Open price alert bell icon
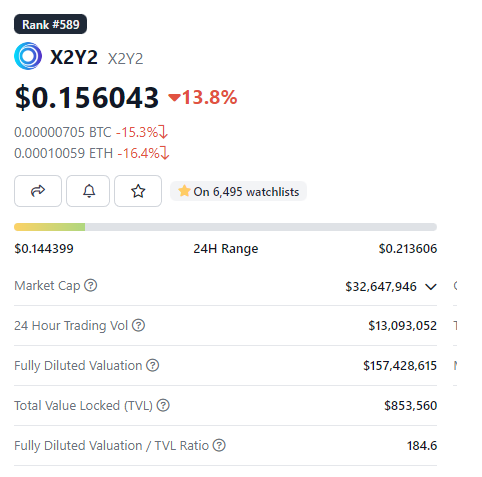The image size is (482, 477). [88, 191]
